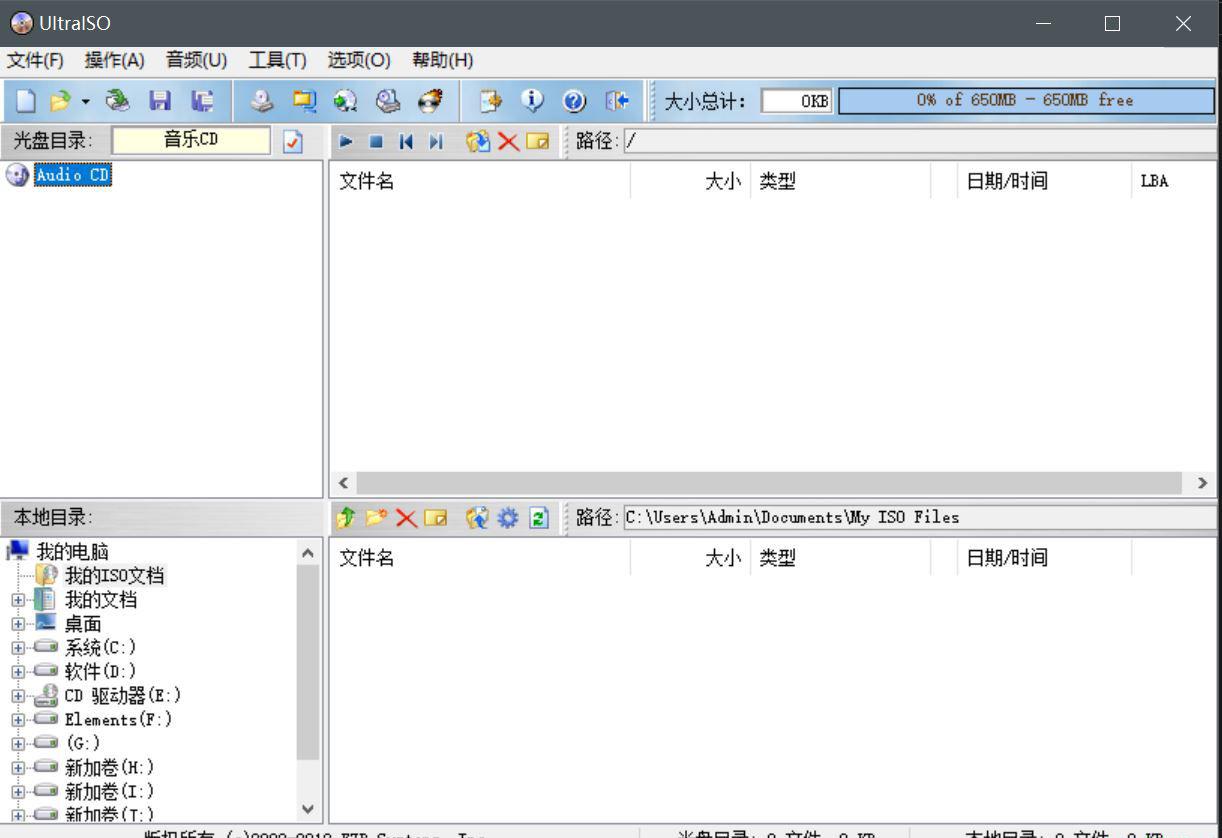Click local tree scrollbar down arrow
This screenshot has height=838, width=1222.
(308, 809)
